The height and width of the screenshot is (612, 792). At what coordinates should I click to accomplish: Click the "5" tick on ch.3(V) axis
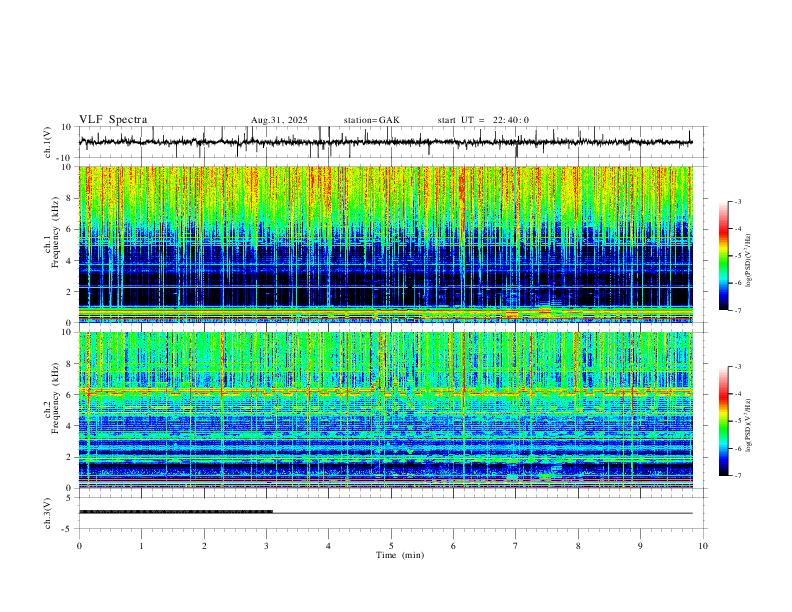tap(70, 498)
